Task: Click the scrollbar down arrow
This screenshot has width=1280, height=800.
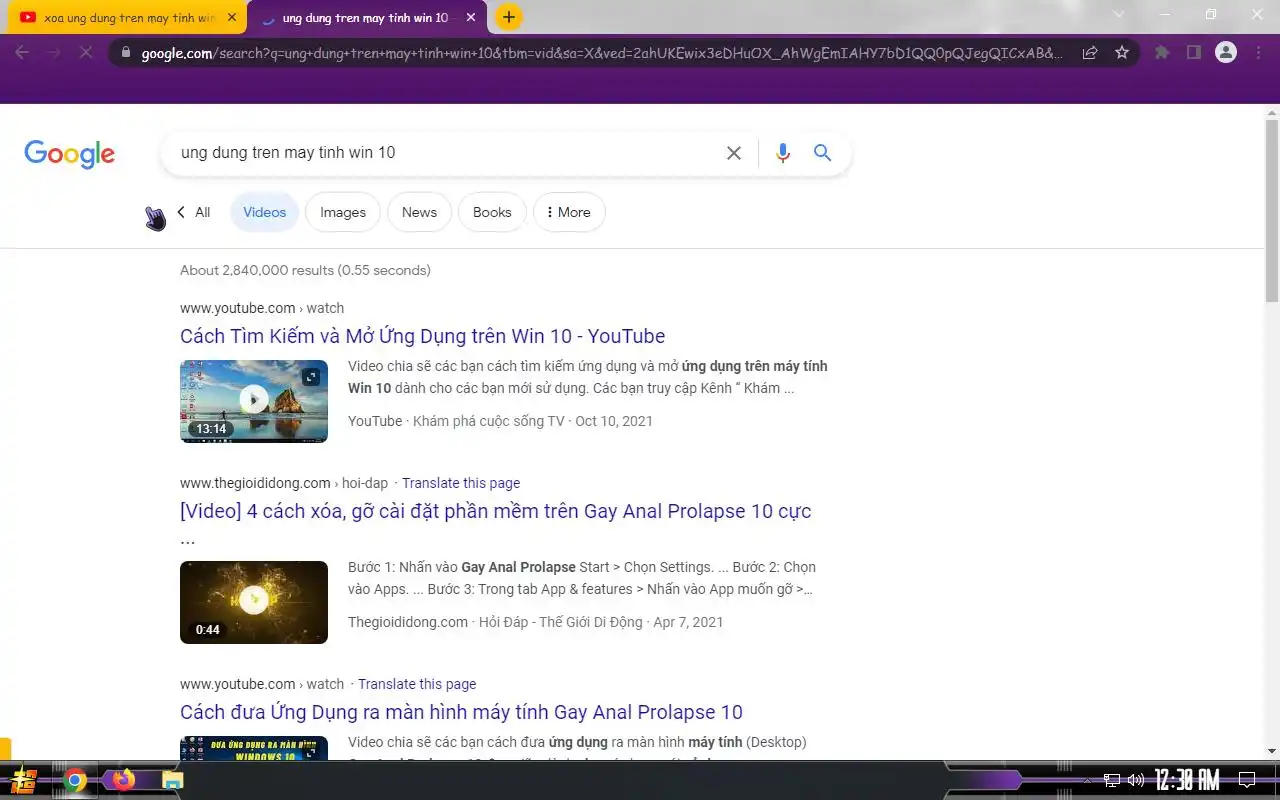Action: [x=1272, y=751]
